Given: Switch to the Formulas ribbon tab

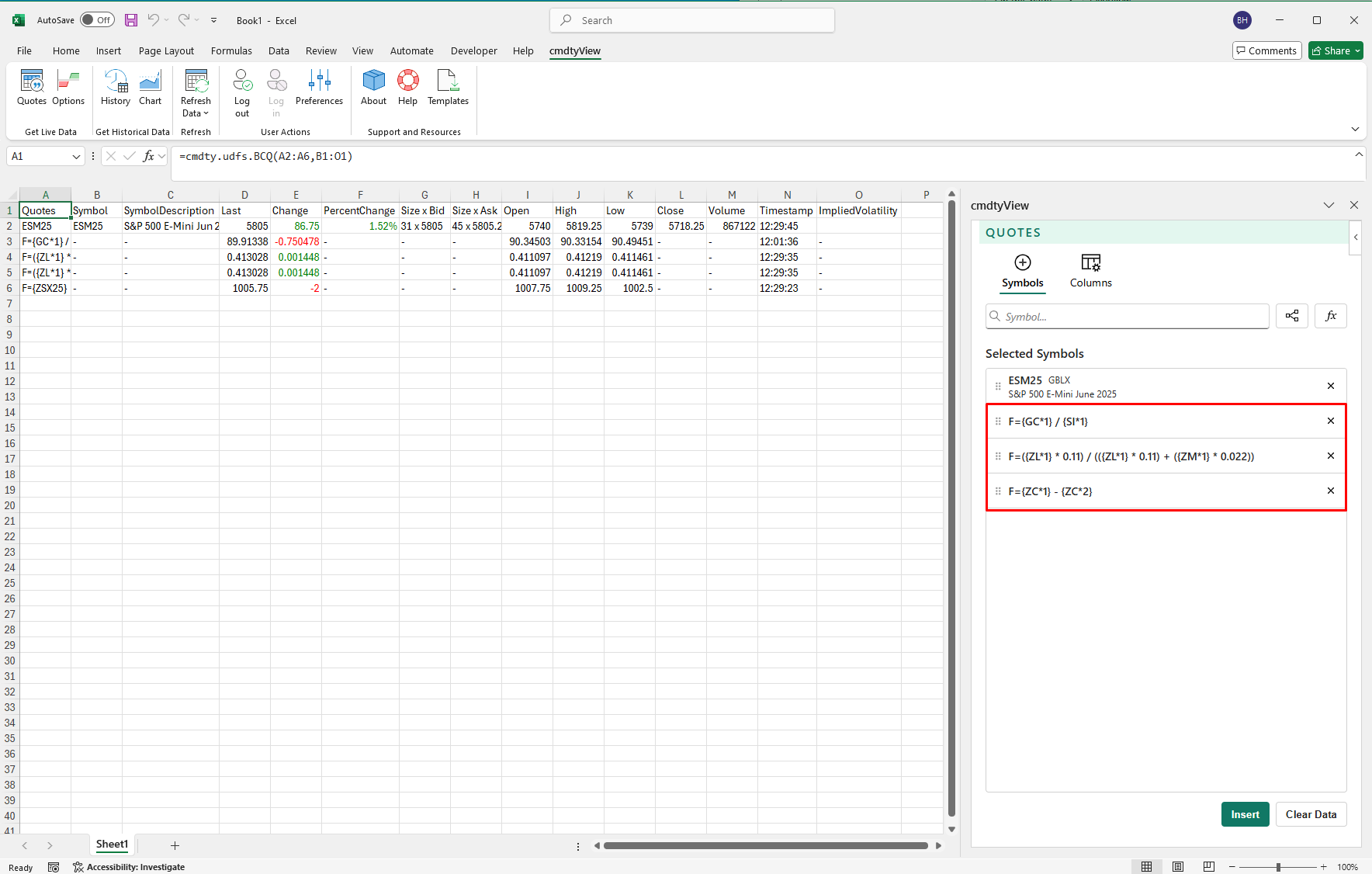Looking at the screenshot, I should click(x=231, y=50).
